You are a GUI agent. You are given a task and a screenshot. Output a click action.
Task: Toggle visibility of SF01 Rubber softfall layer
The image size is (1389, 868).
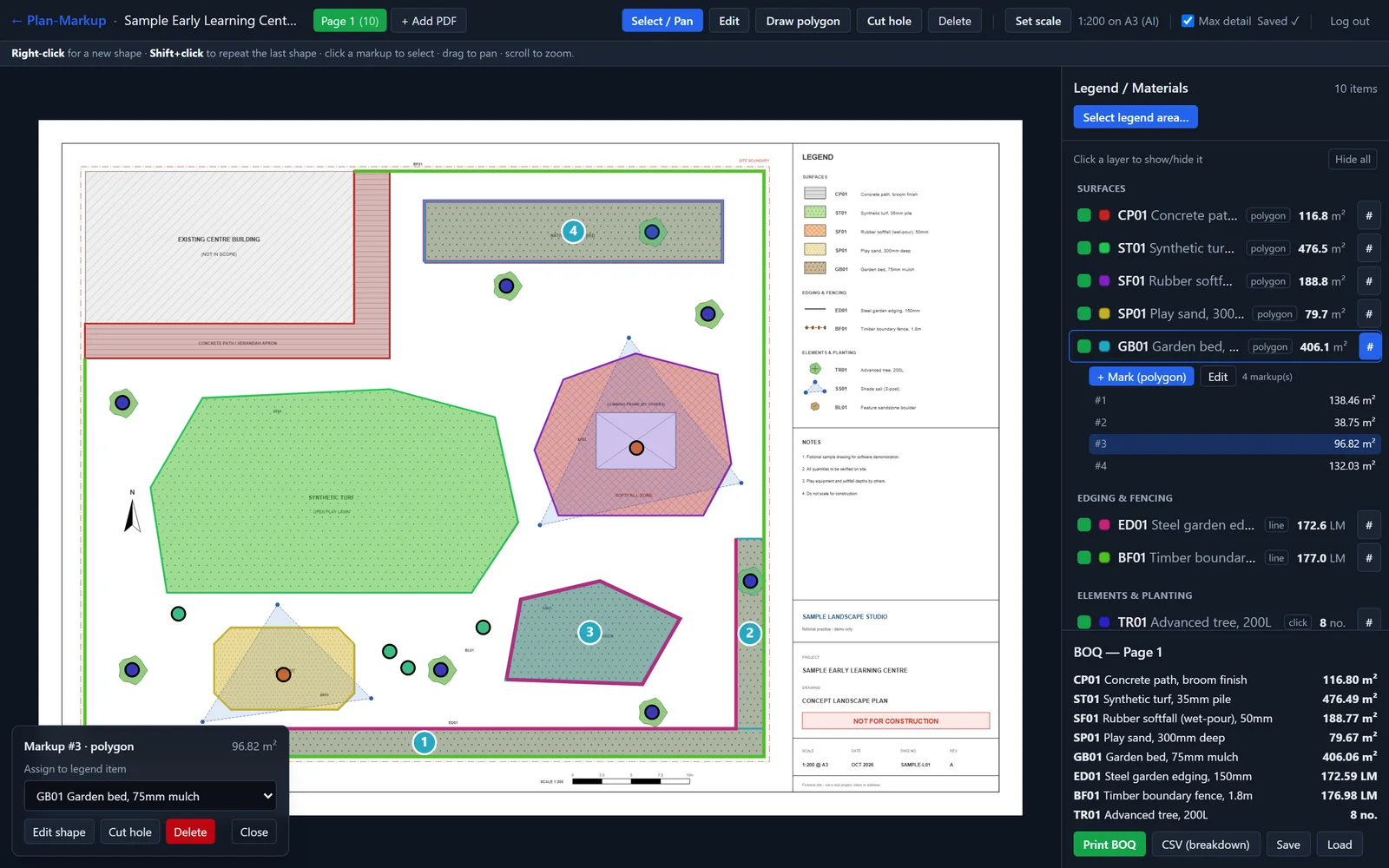[1084, 281]
